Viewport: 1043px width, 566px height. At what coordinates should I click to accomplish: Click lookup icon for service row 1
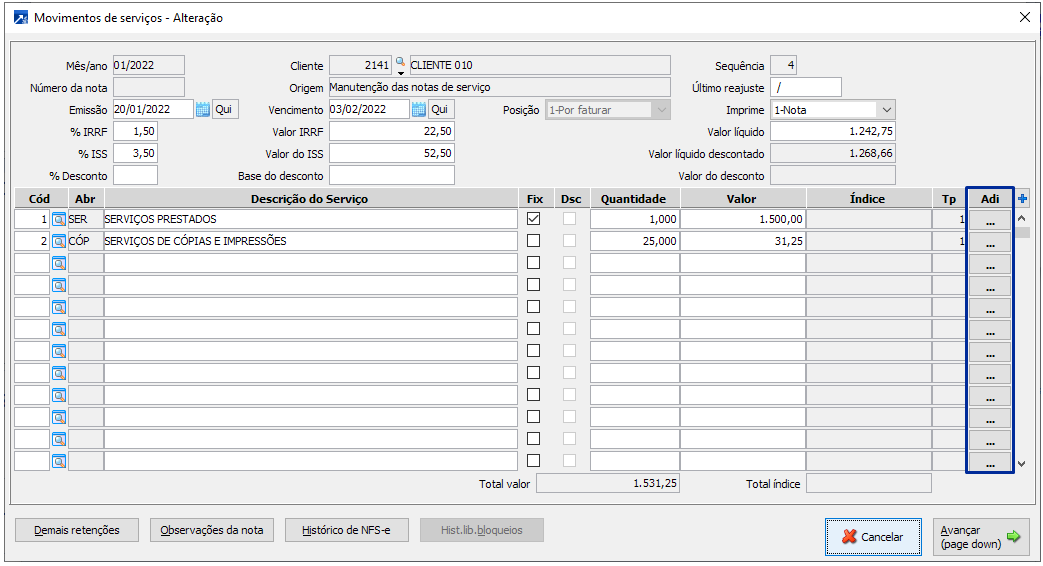tap(59, 219)
